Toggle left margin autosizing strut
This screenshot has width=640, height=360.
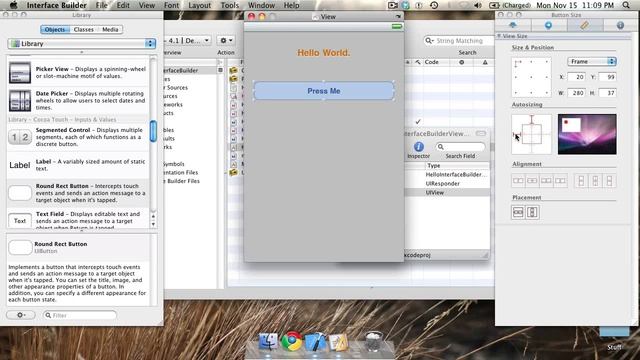tap(517, 134)
